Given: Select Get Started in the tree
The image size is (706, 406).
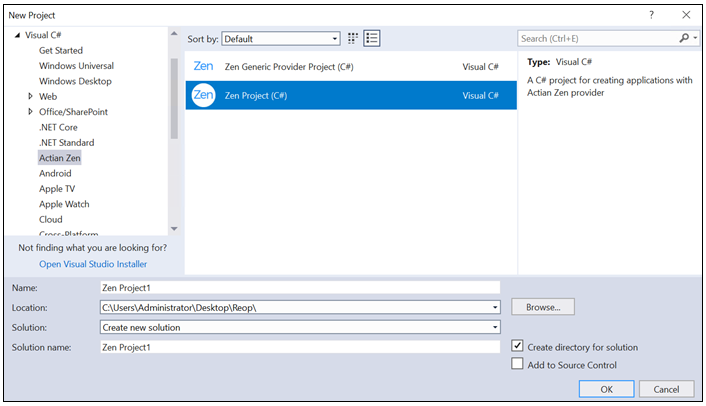Looking at the screenshot, I should (61, 50).
